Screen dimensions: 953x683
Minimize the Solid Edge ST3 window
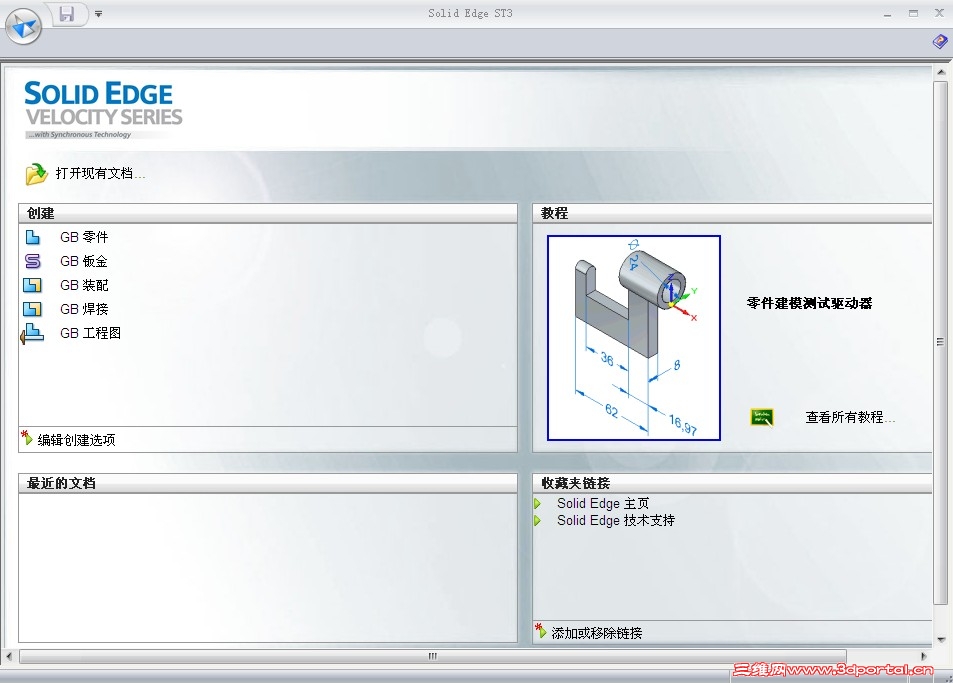click(887, 13)
